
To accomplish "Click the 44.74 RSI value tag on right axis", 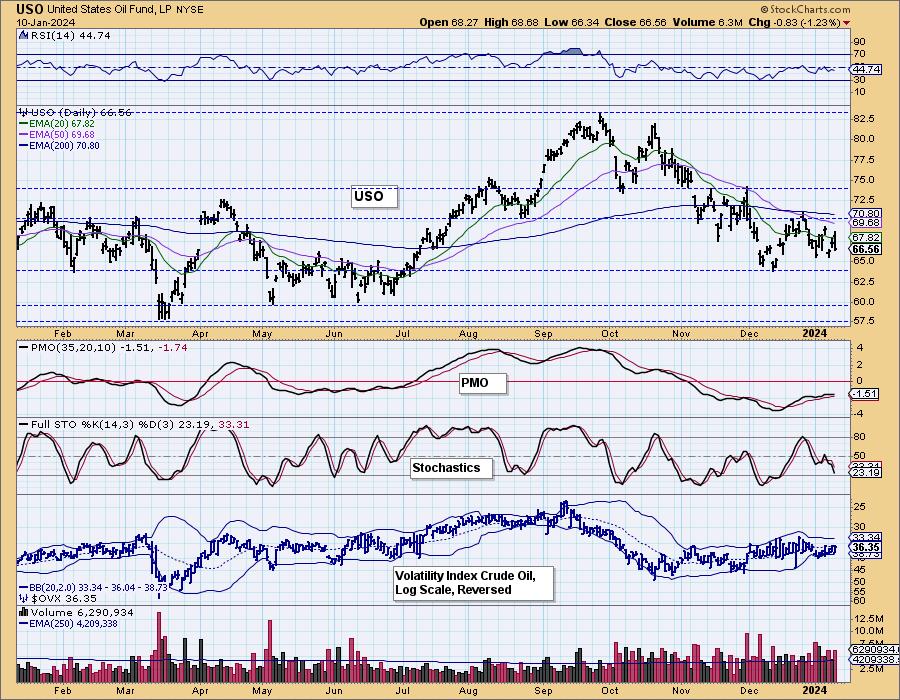I will click(866, 69).
